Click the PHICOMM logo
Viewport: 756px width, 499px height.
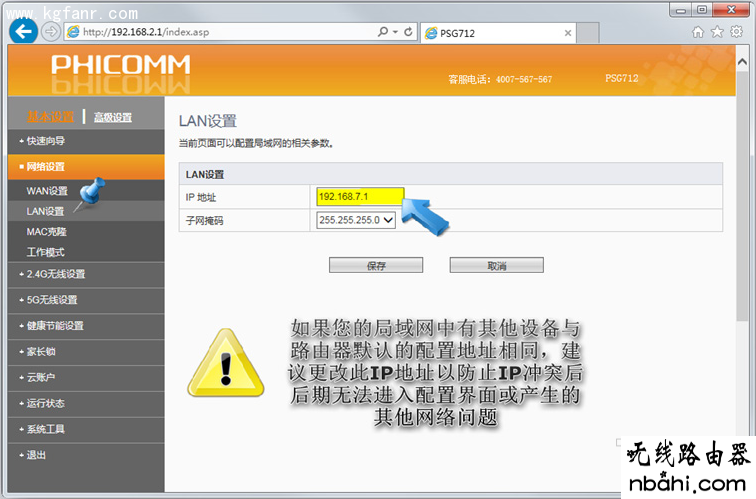point(121,65)
